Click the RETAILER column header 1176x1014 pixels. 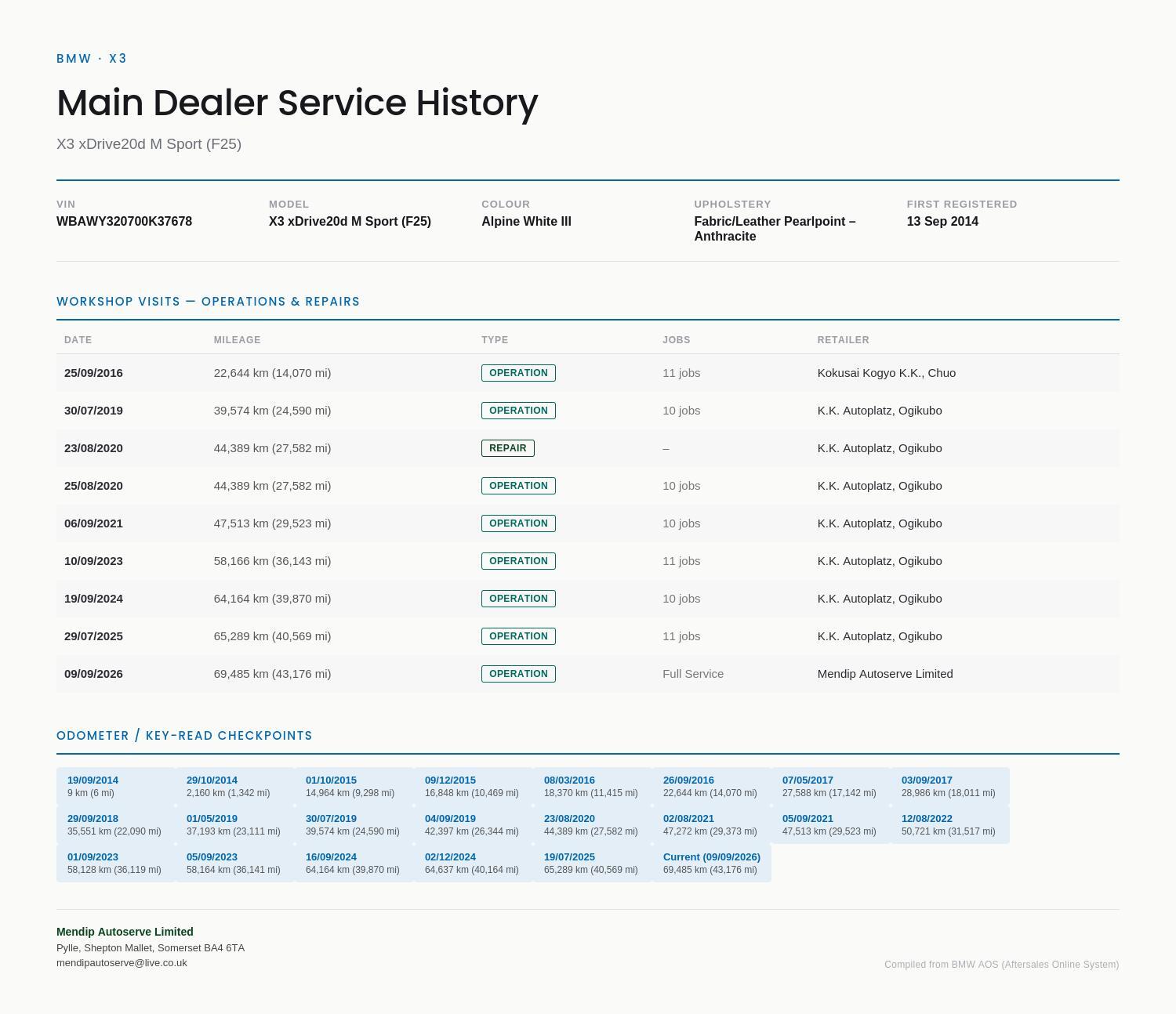pyautogui.click(x=843, y=340)
